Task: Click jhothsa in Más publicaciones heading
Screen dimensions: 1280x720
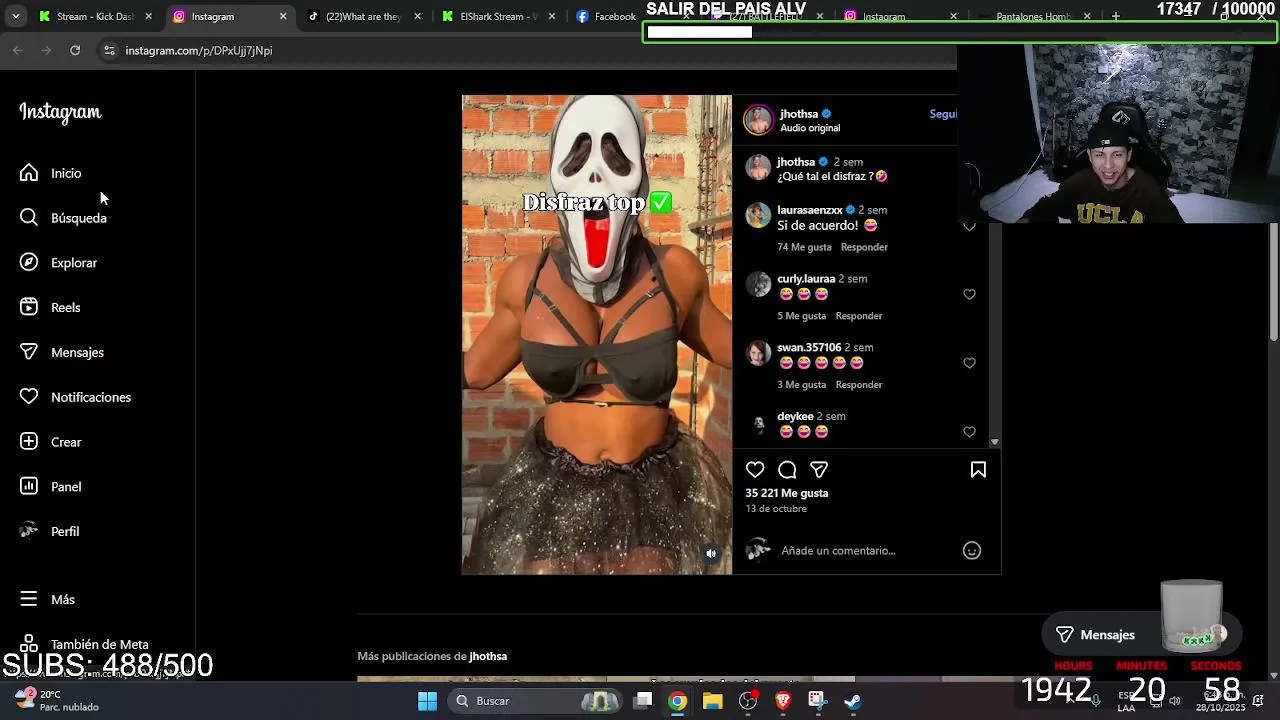Action: click(488, 656)
